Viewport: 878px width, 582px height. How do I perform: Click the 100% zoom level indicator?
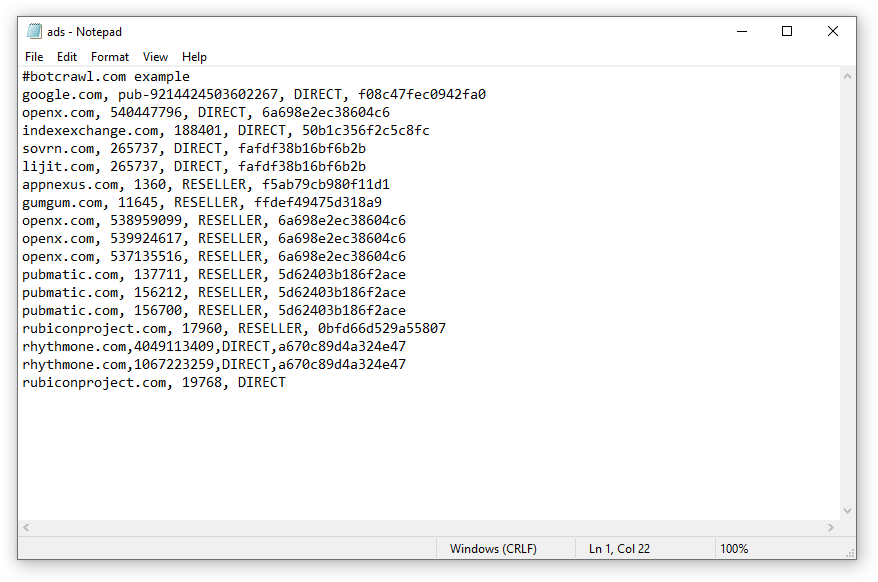pyautogui.click(x=734, y=549)
